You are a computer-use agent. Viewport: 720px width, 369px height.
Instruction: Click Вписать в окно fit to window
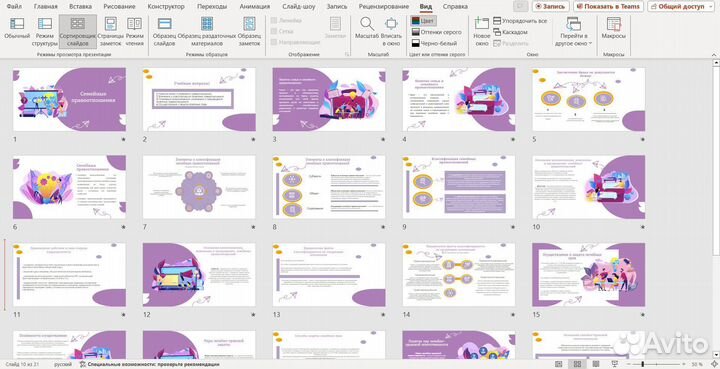pos(391,31)
